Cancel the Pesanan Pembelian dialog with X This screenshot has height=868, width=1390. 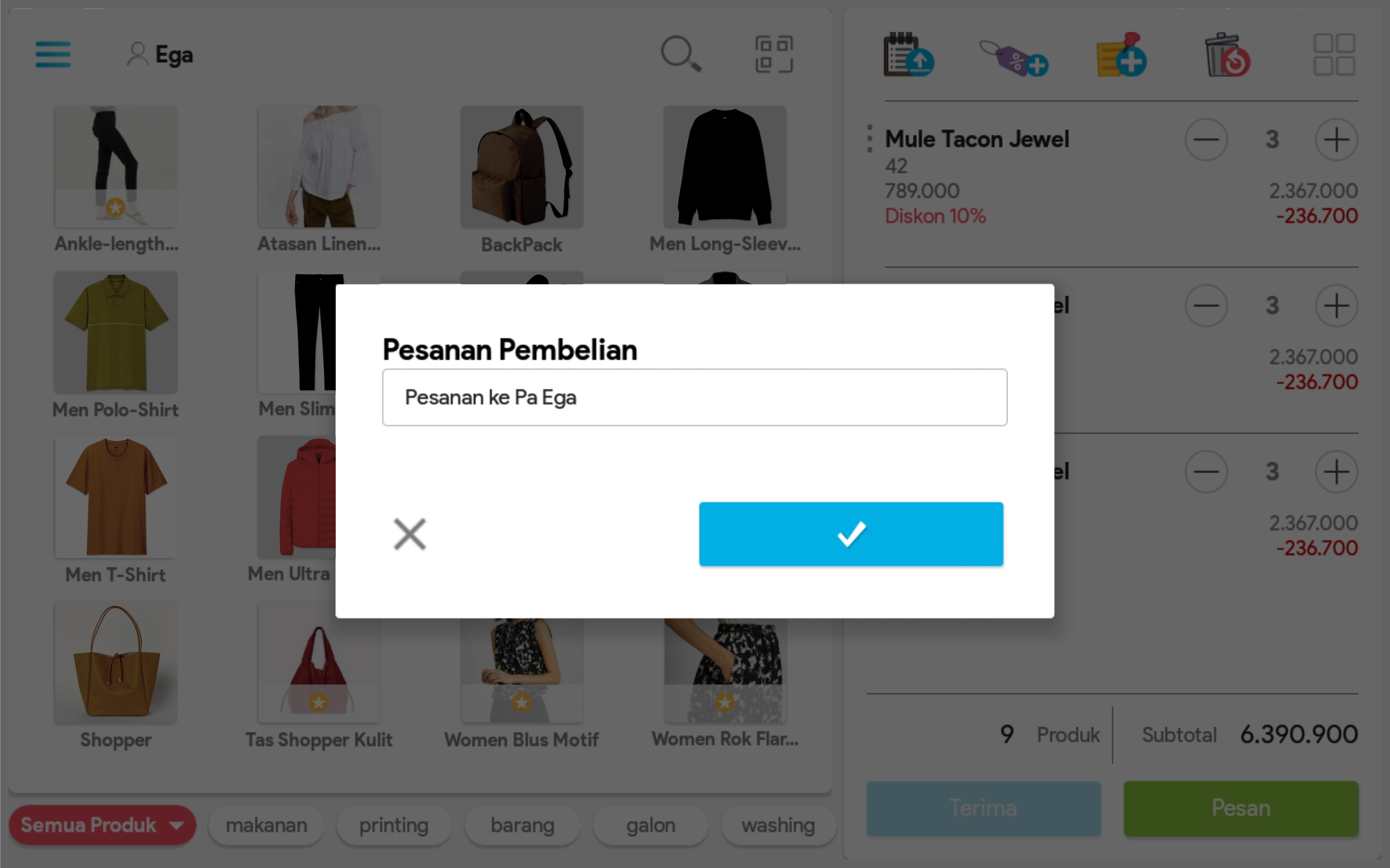pos(409,534)
